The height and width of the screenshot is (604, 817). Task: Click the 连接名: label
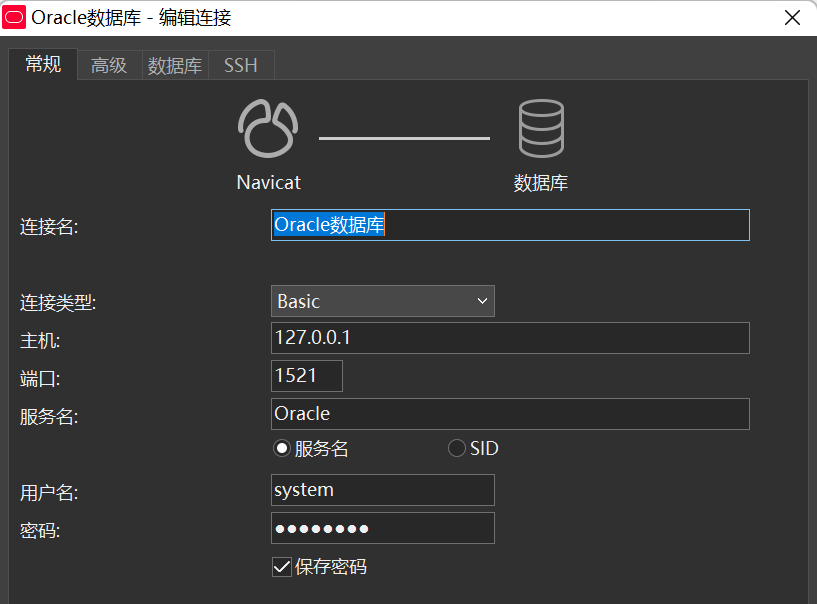click(x=49, y=227)
